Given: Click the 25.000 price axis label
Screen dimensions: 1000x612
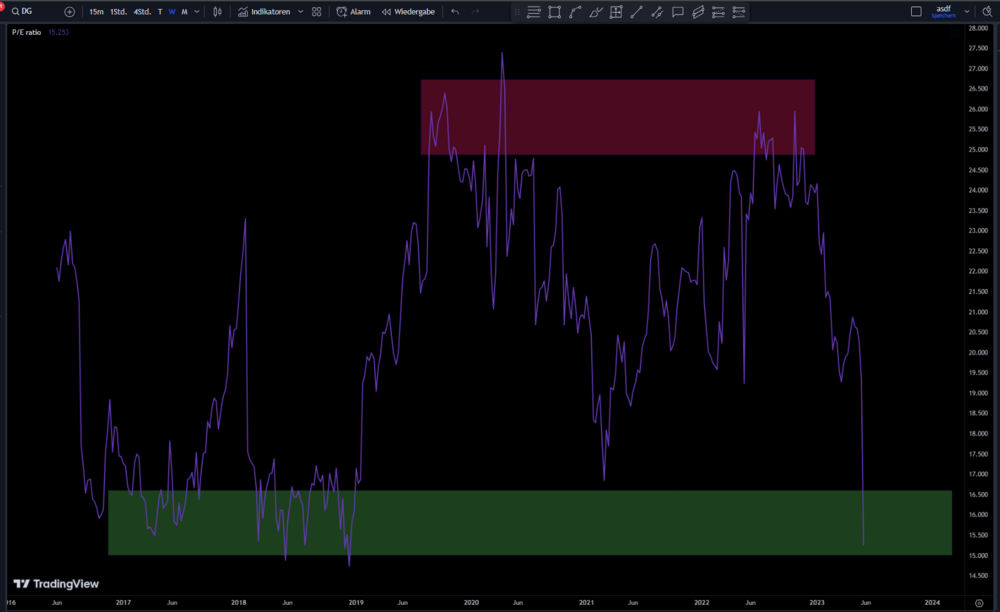Looking at the screenshot, I should click(978, 149).
